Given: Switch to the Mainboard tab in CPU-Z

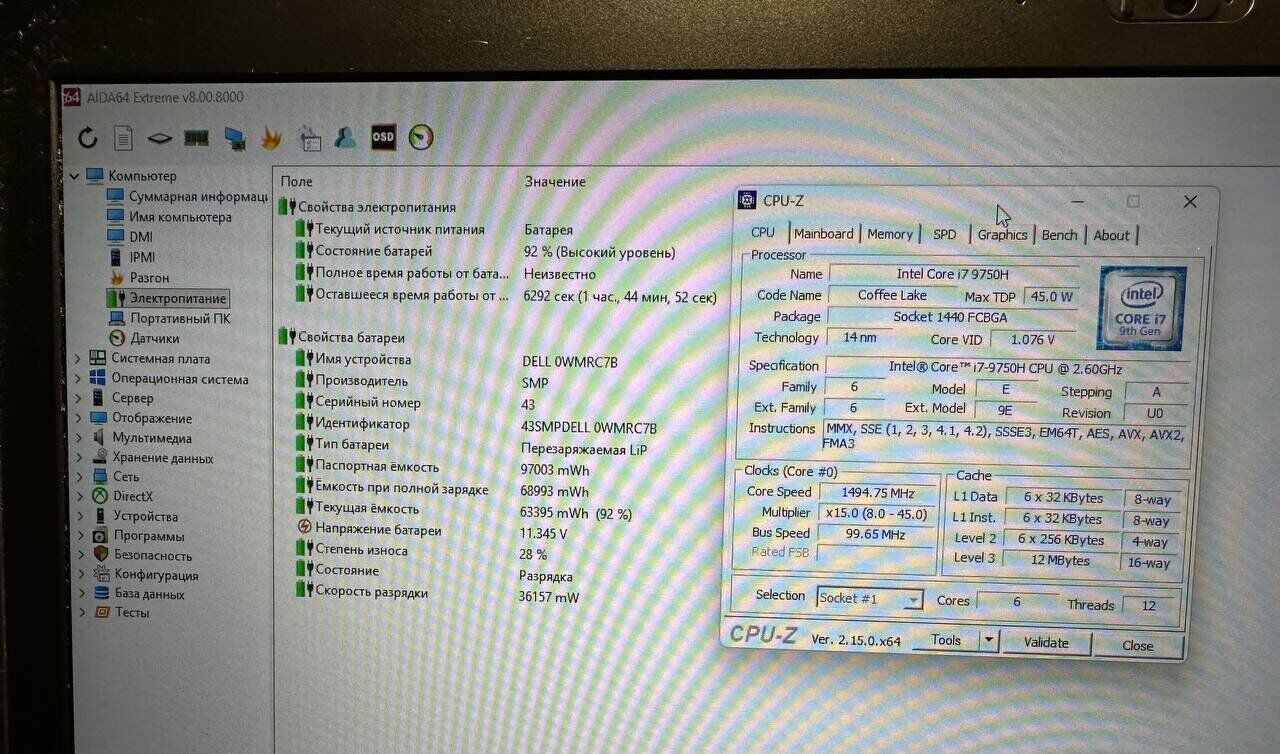Looking at the screenshot, I should click(823, 234).
